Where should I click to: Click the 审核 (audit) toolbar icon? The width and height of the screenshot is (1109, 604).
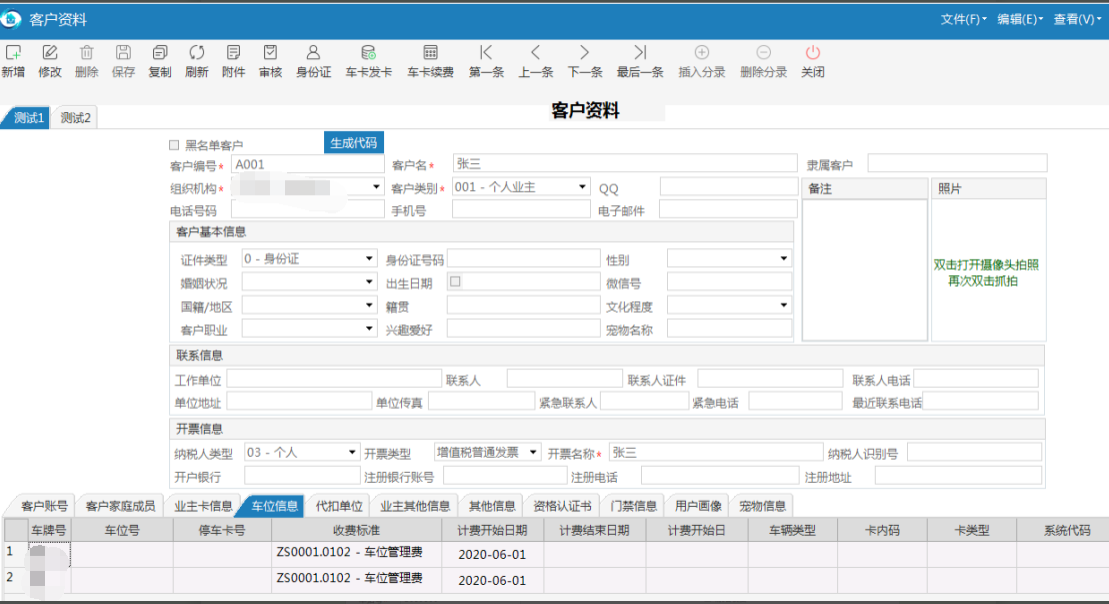(x=270, y=53)
